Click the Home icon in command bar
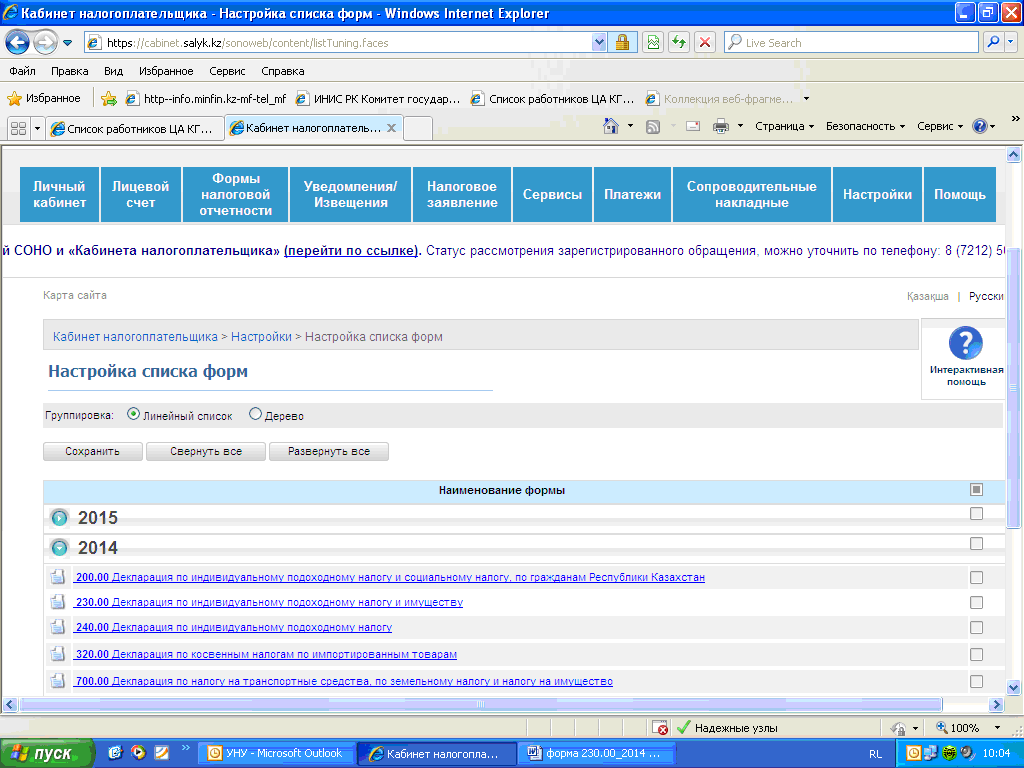Image resolution: width=1024 pixels, height=768 pixels. 612,126
